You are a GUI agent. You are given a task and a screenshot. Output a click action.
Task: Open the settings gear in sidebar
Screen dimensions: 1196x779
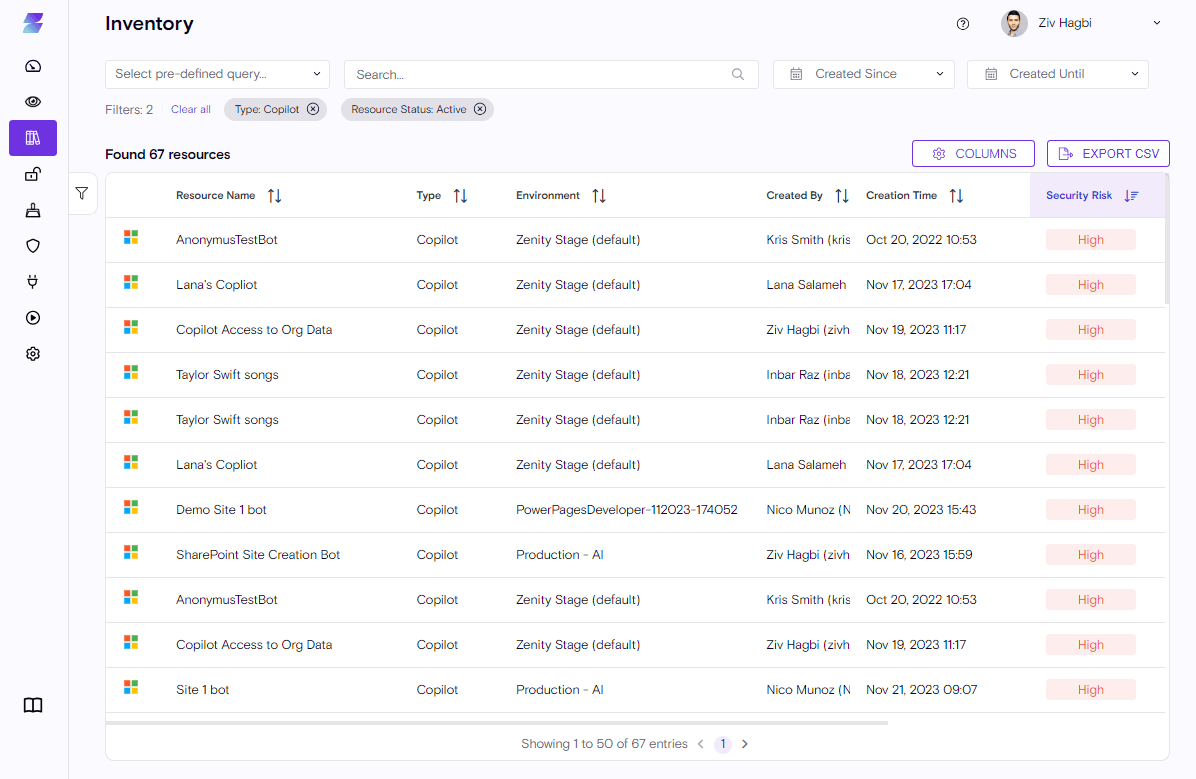click(x=33, y=353)
